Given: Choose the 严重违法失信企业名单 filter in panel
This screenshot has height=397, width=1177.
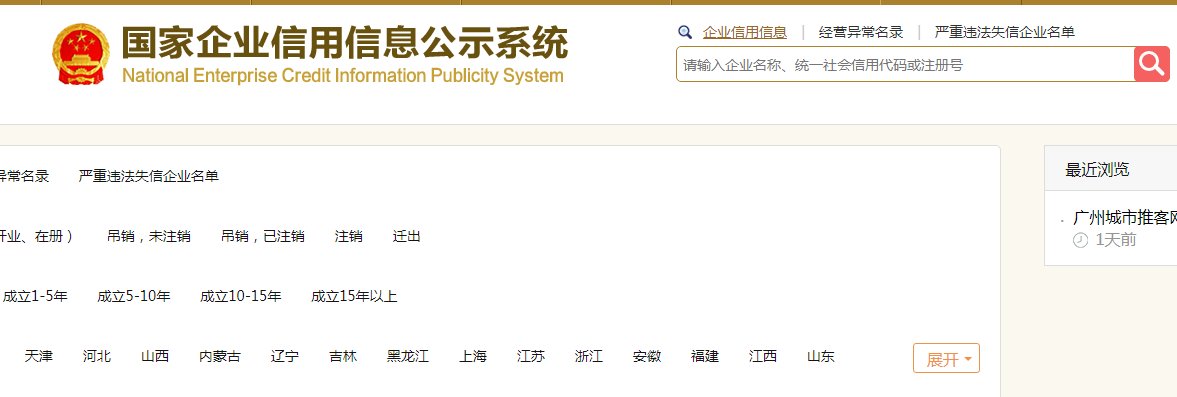Looking at the screenshot, I should tap(149, 176).
